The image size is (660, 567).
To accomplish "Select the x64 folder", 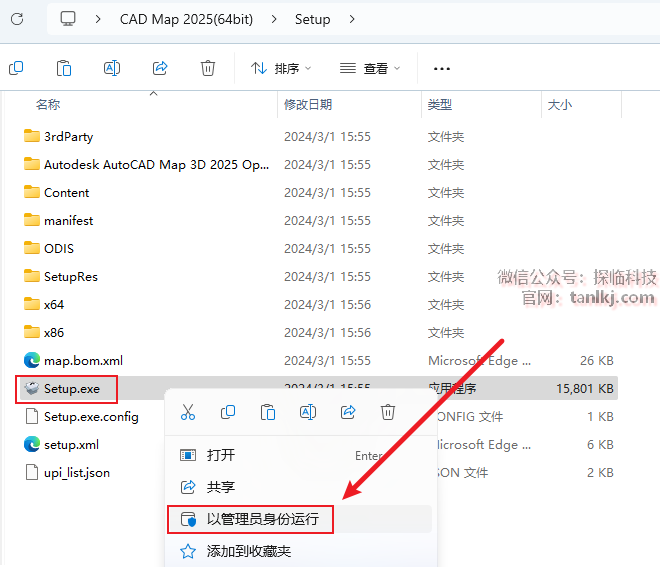I will pyautogui.click(x=54, y=304).
